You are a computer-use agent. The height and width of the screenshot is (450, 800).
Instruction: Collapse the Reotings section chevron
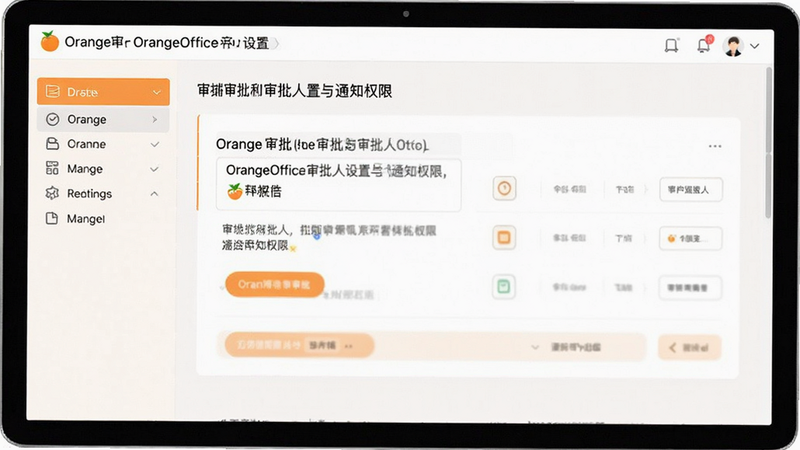(154, 194)
